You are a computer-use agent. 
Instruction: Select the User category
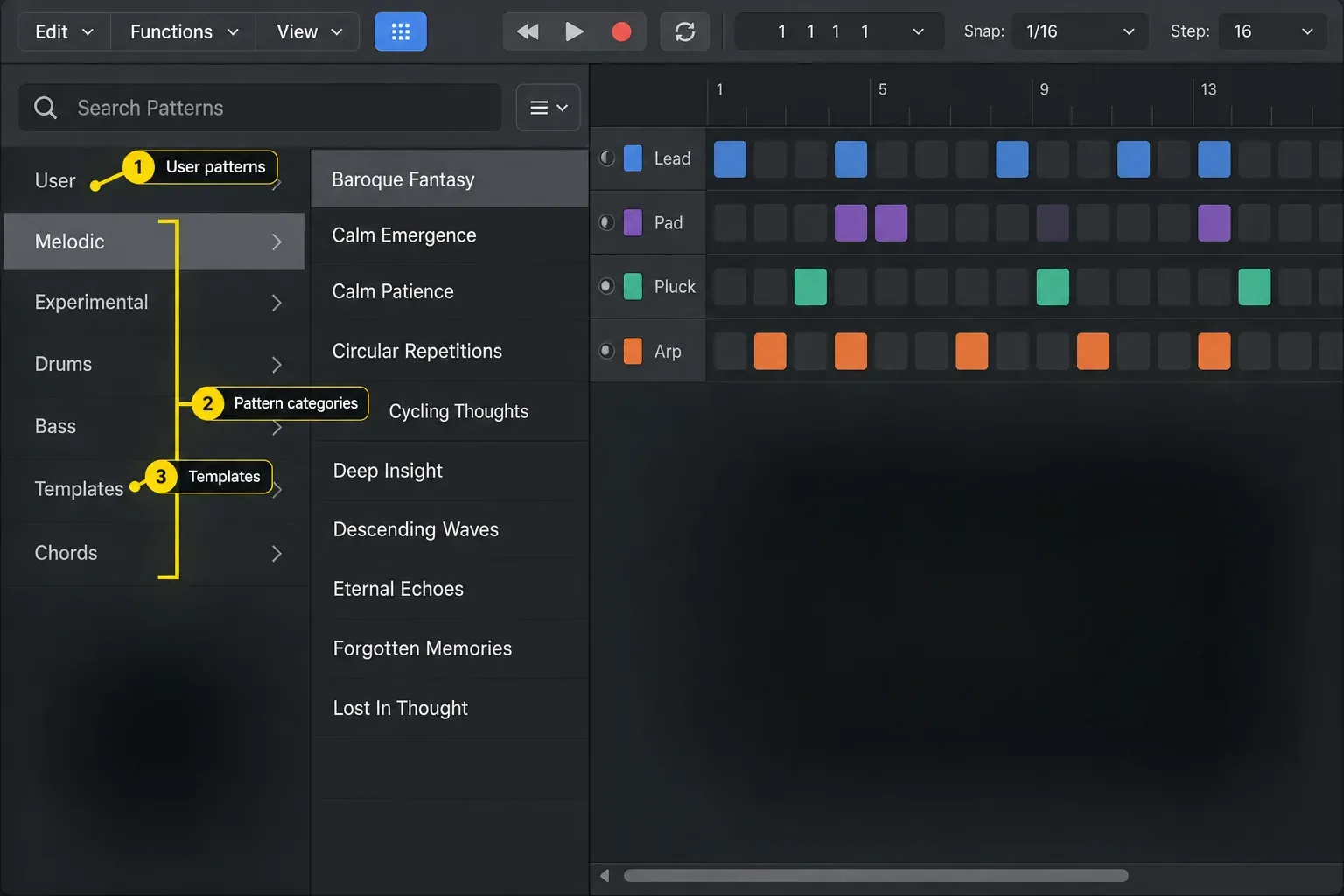[x=154, y=180]
